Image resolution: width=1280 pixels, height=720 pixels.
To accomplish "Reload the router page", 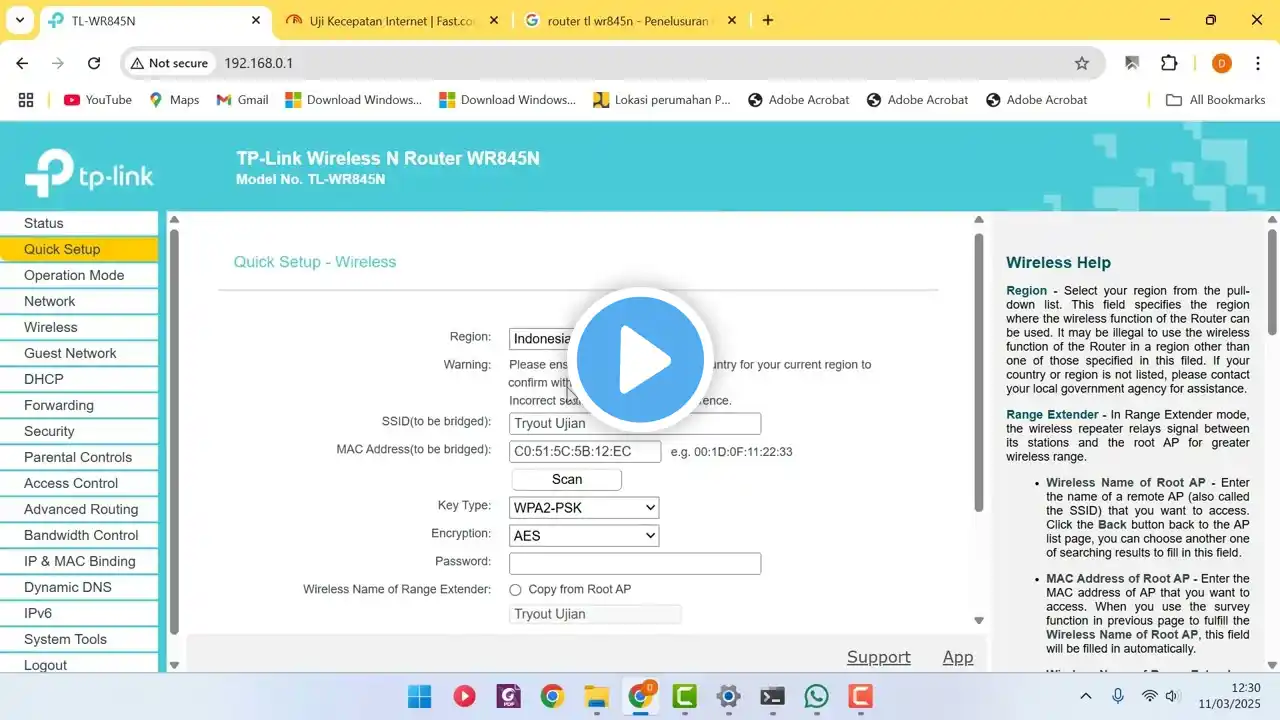I will tap(94, 63).
